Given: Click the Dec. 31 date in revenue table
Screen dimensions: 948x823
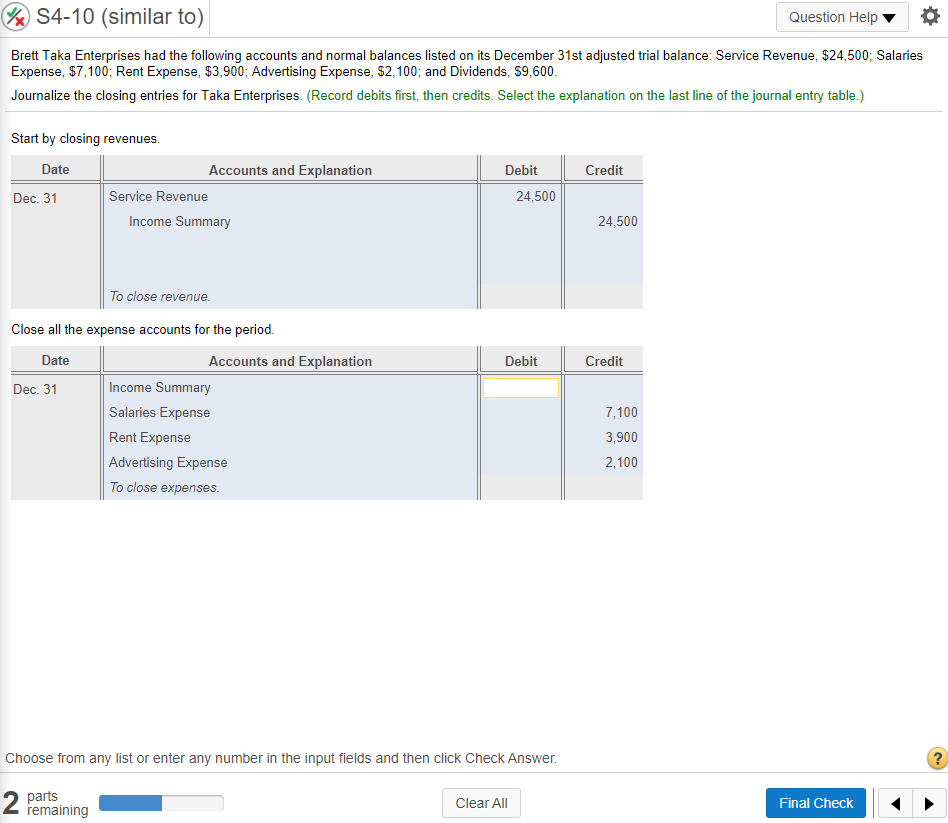Looking at the screenshot, I should pyautogui.click(x=35, y=198).
